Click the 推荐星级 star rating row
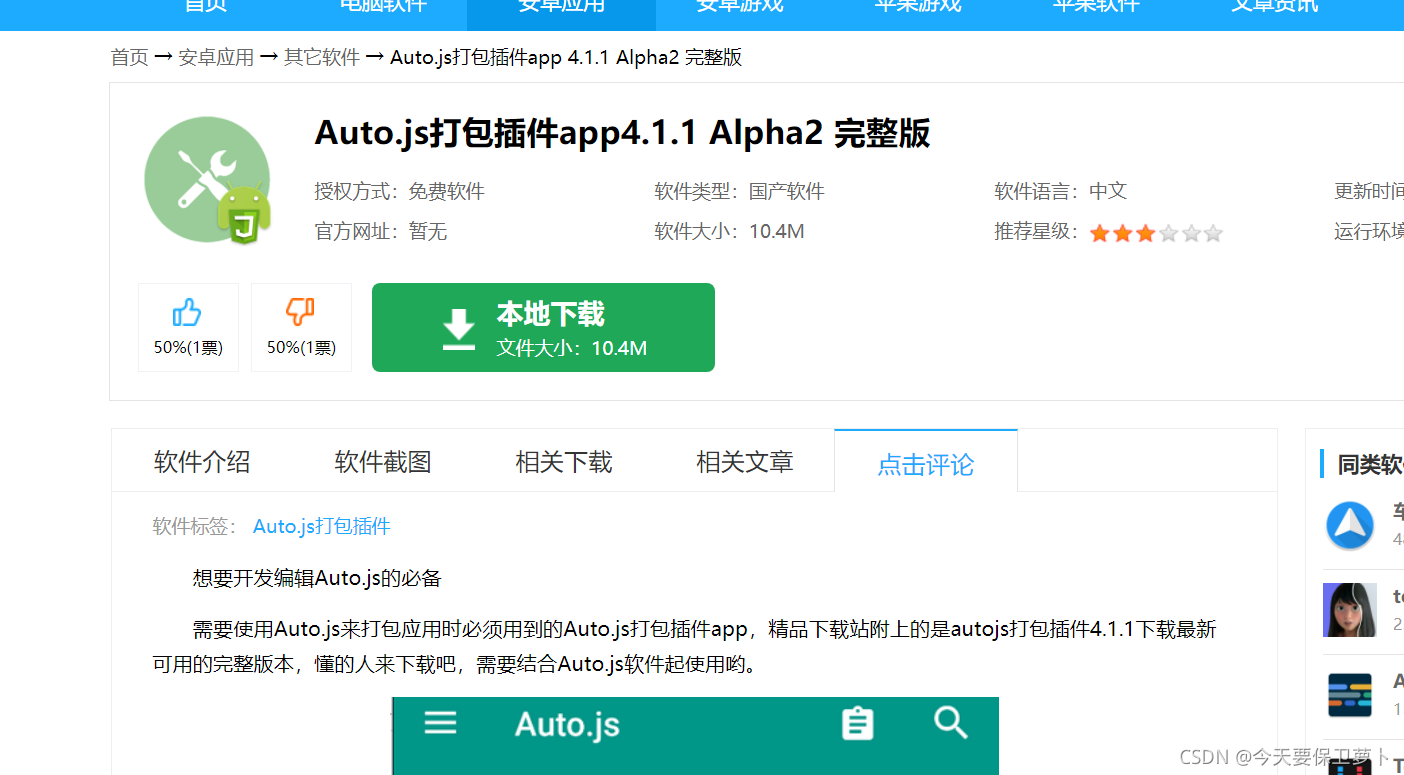1404x775 pixels. pos(1108,232)
